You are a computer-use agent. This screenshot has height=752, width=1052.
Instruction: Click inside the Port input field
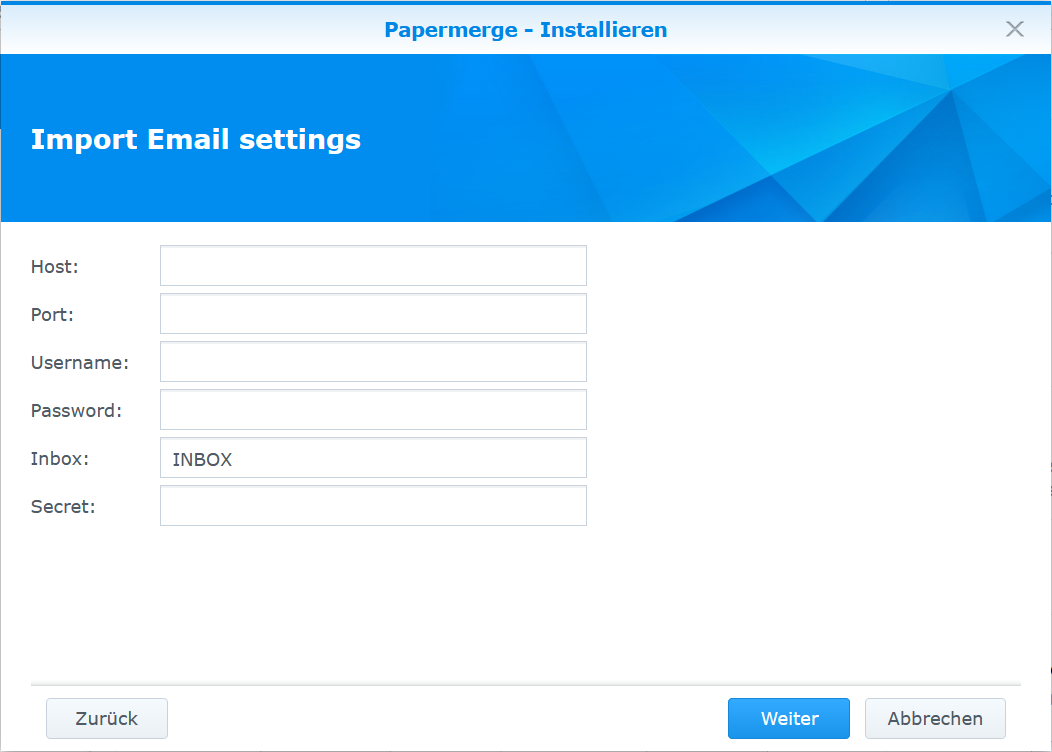[x=372, y=313]
